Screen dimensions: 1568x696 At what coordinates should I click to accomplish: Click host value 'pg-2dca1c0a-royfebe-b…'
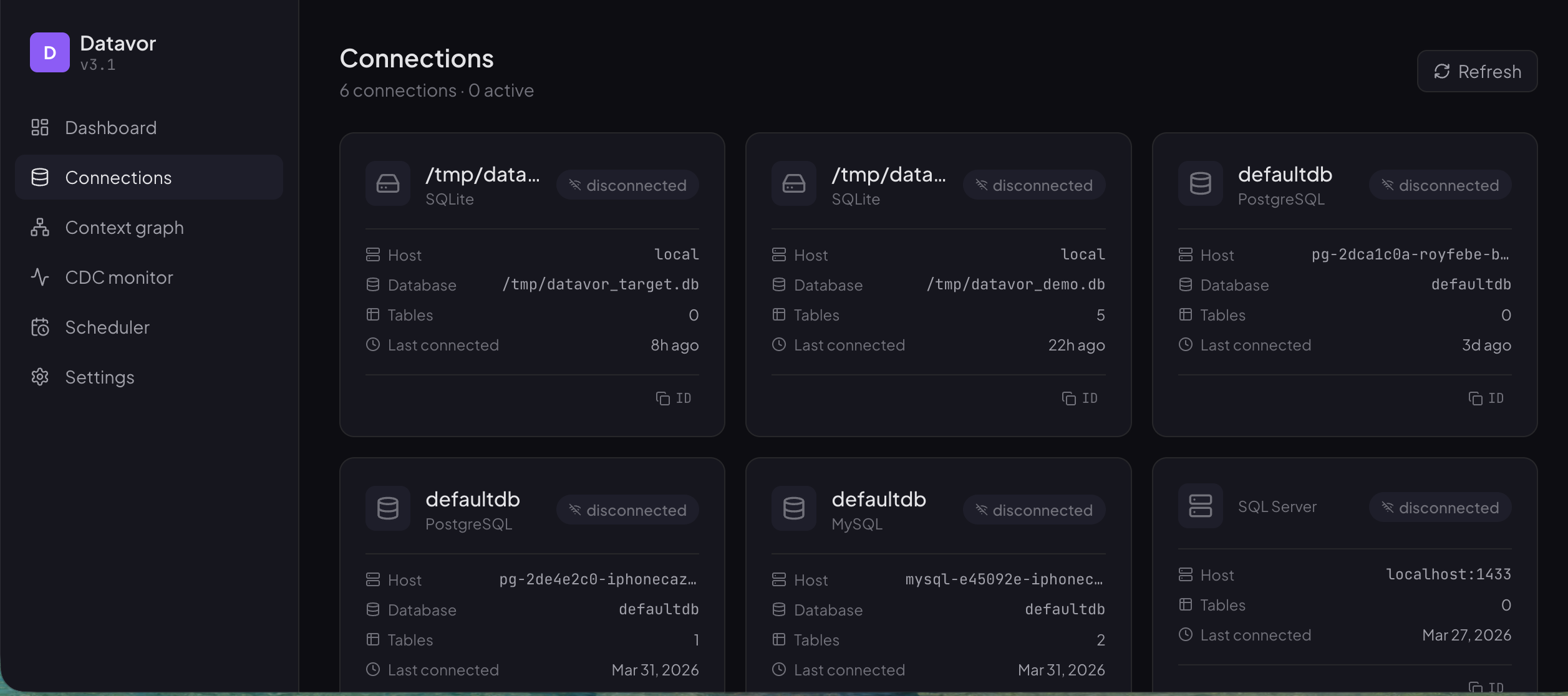[1411, 254]
